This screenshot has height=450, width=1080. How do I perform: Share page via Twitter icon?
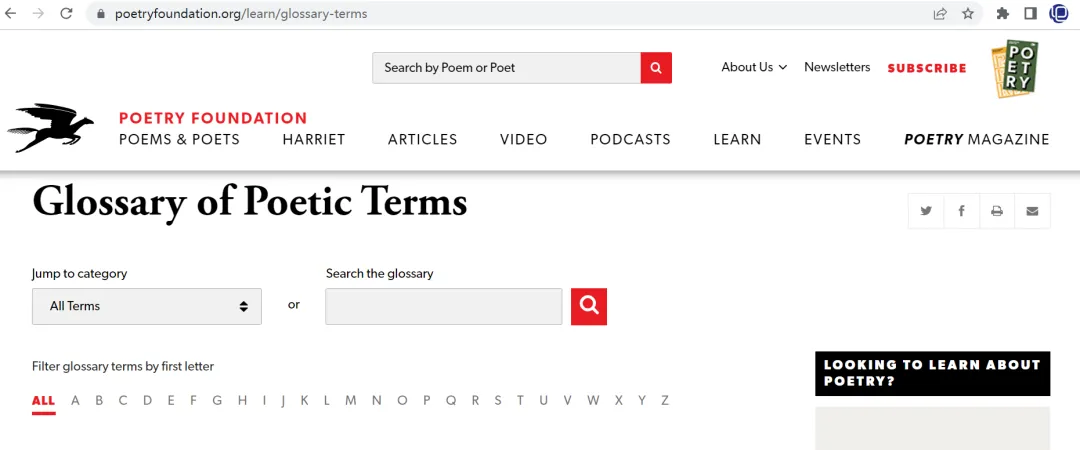pos(926,211)
